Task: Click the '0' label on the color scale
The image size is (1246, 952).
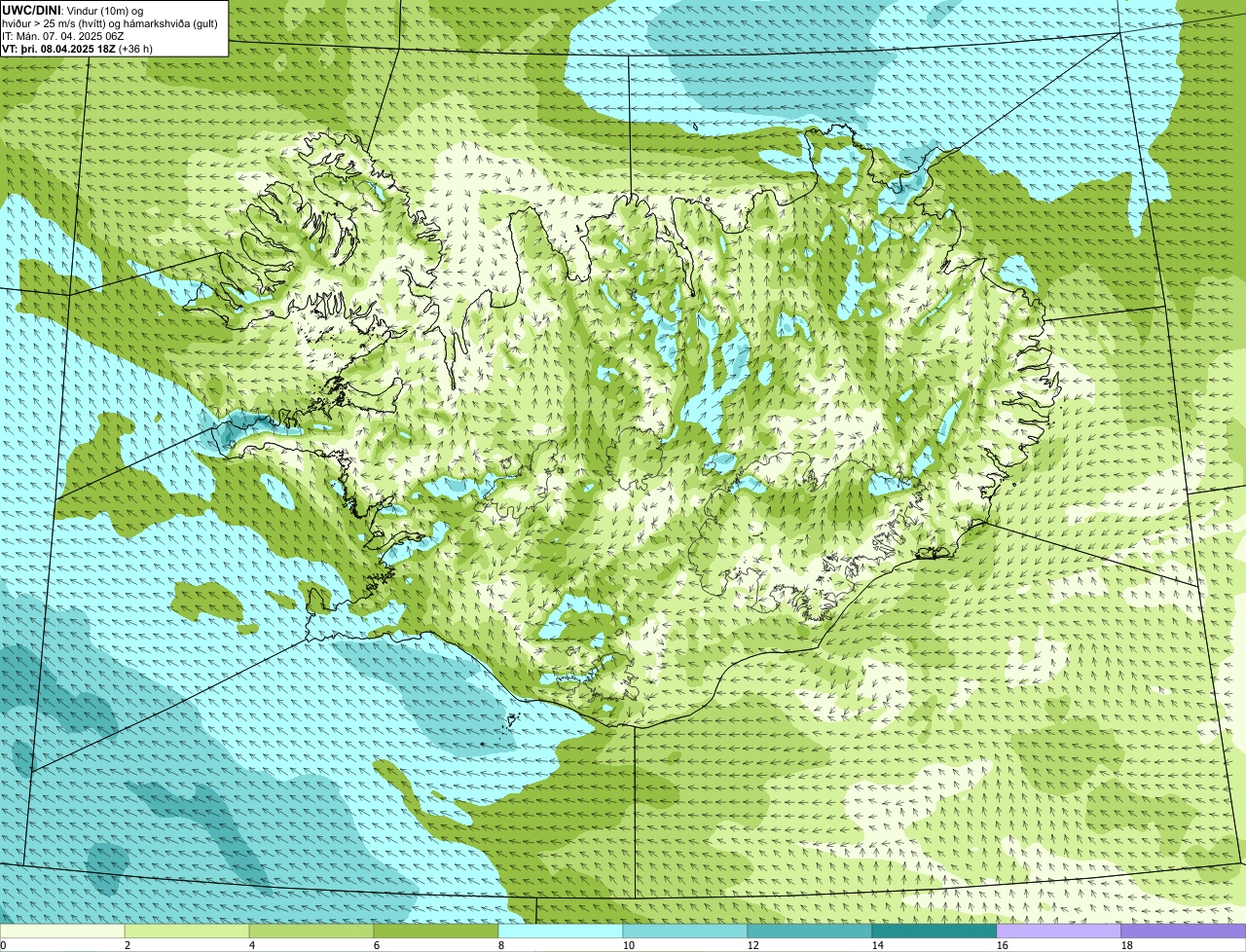Action: (x=3, y=945)
